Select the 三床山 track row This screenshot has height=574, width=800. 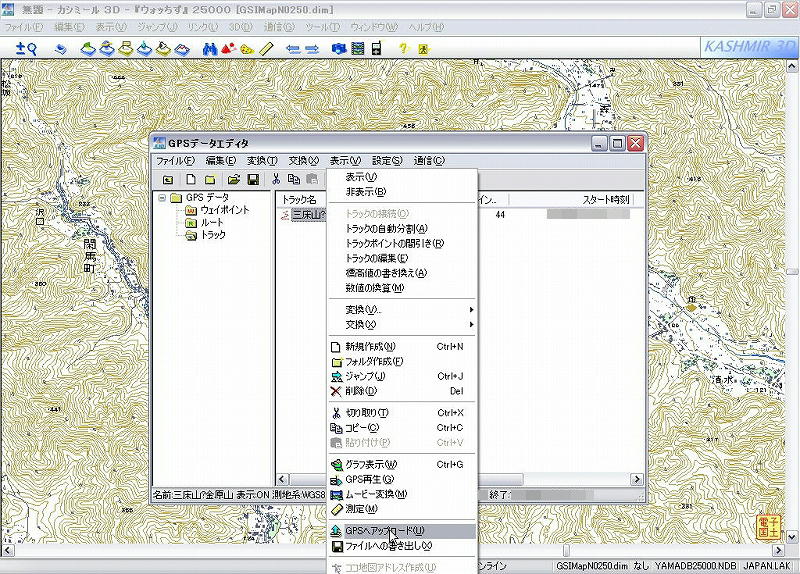[308, 215]
